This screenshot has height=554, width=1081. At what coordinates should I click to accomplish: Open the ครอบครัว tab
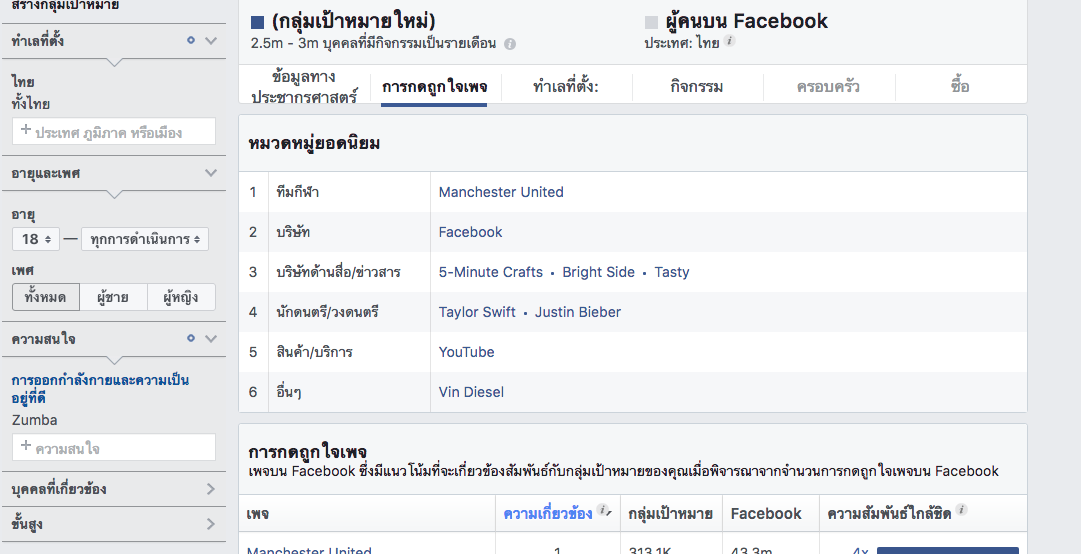(828, 87)
